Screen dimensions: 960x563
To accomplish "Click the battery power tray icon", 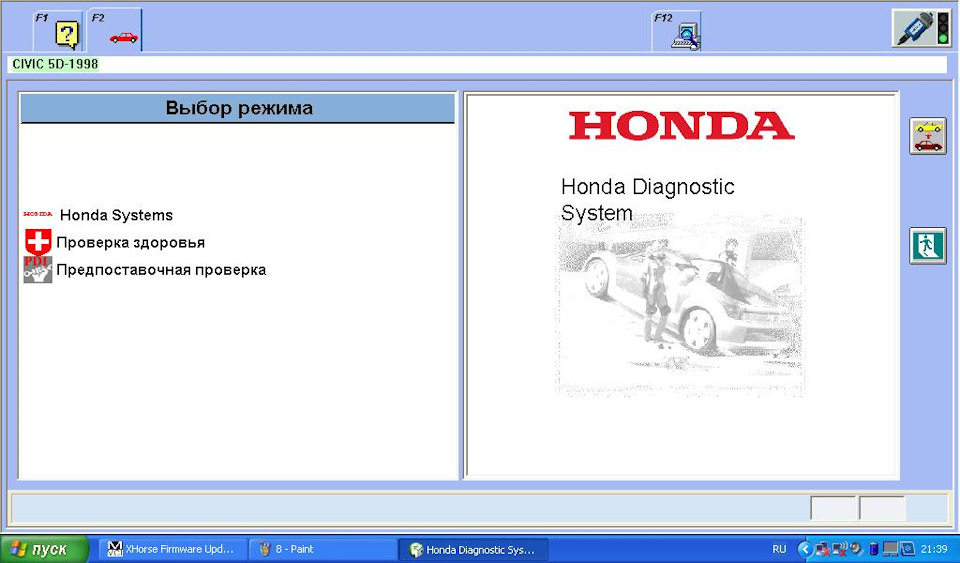I will pyautogui.click(x=874, y=549).
